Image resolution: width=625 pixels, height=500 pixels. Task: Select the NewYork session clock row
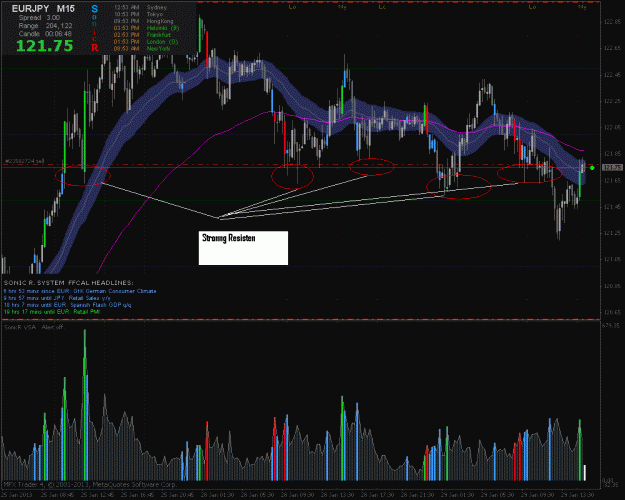pyautogui.click(x=142, y=49)
